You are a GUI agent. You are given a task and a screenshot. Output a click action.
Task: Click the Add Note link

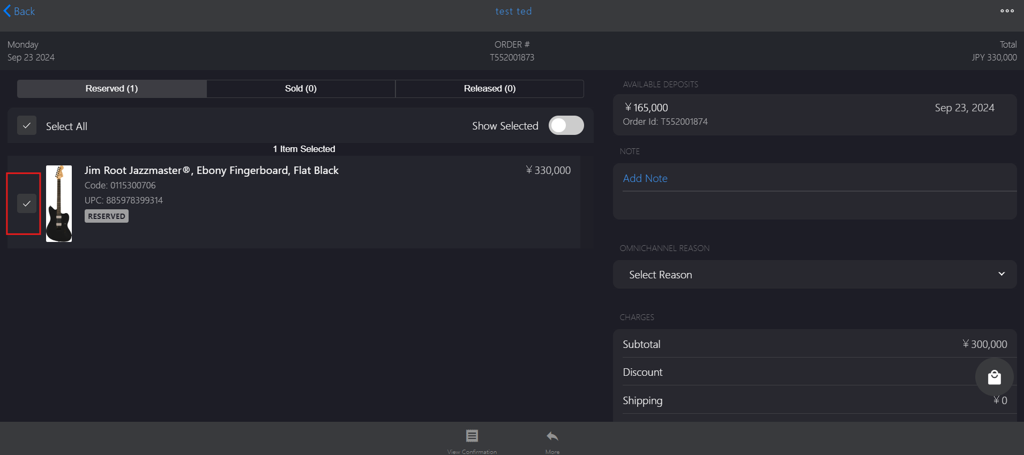645,178
